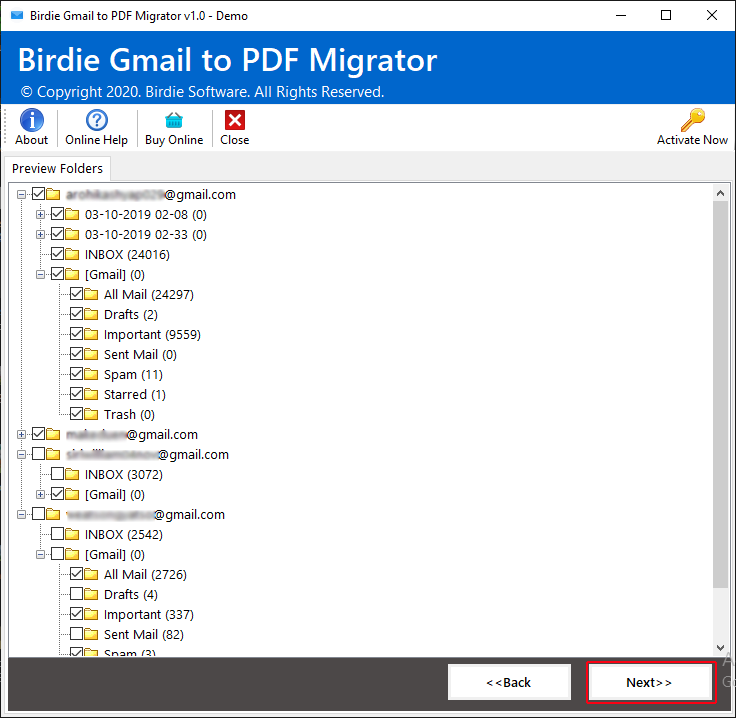
Task: Click the Drafts (2) folder icon
Action: coord(91,314)
